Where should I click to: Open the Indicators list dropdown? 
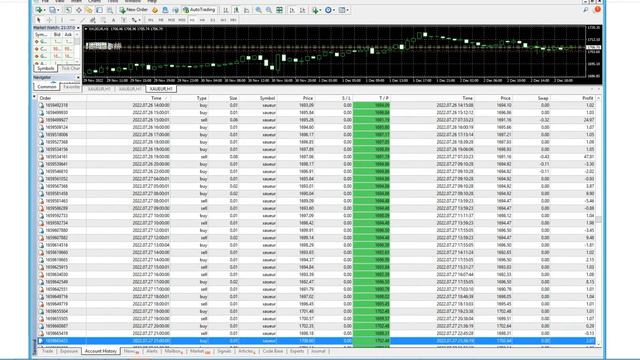[x=316, y=10]
